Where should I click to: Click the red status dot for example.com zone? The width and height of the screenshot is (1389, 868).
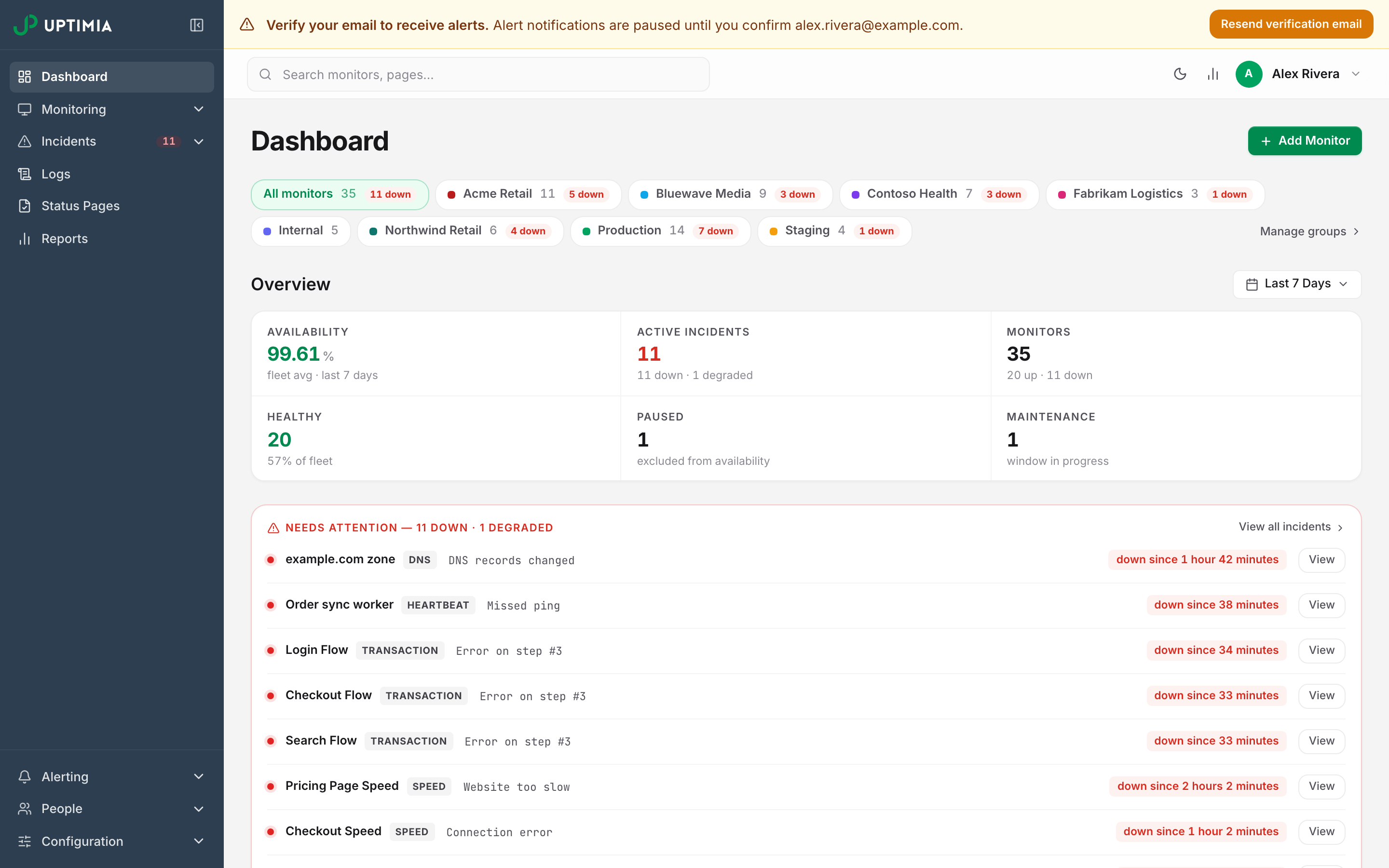click(x=271, y=560)
